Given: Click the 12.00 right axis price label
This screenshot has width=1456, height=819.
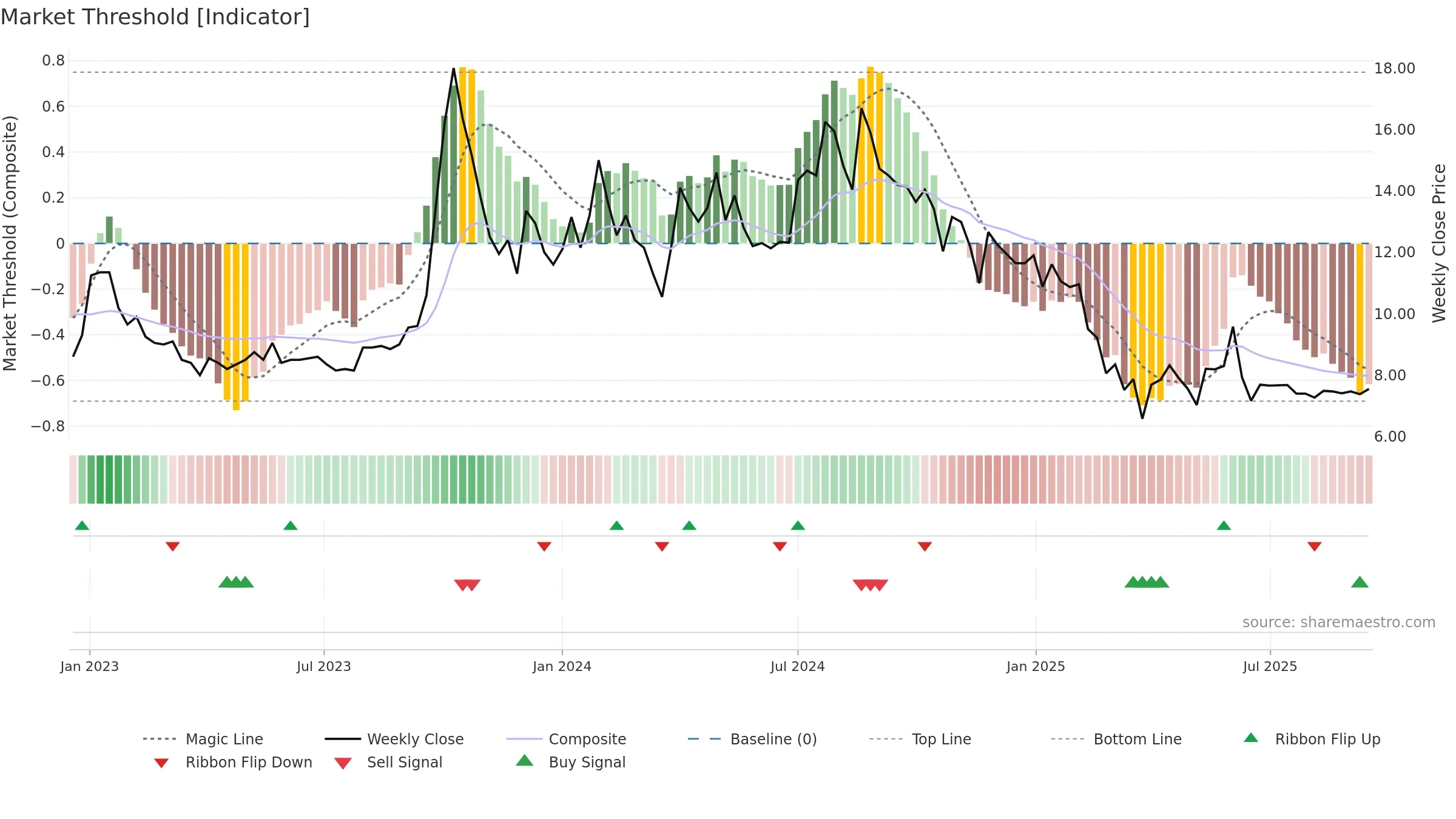Looking at the screenshot, I should [x=1395, y=252].
